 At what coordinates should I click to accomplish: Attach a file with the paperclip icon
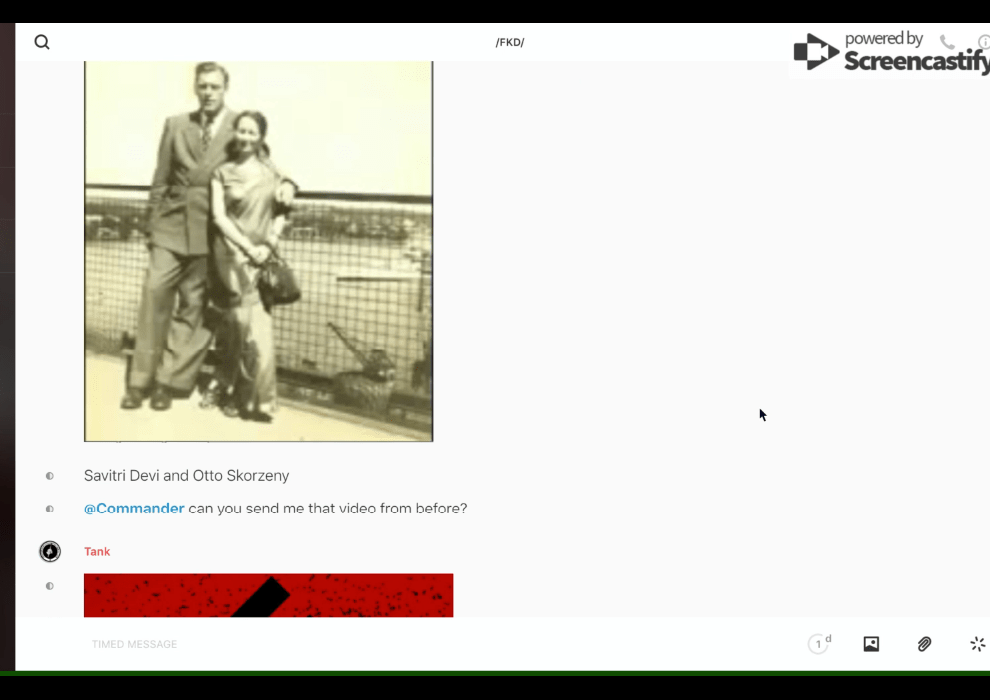pyautogui.click(x=924, y=644)
